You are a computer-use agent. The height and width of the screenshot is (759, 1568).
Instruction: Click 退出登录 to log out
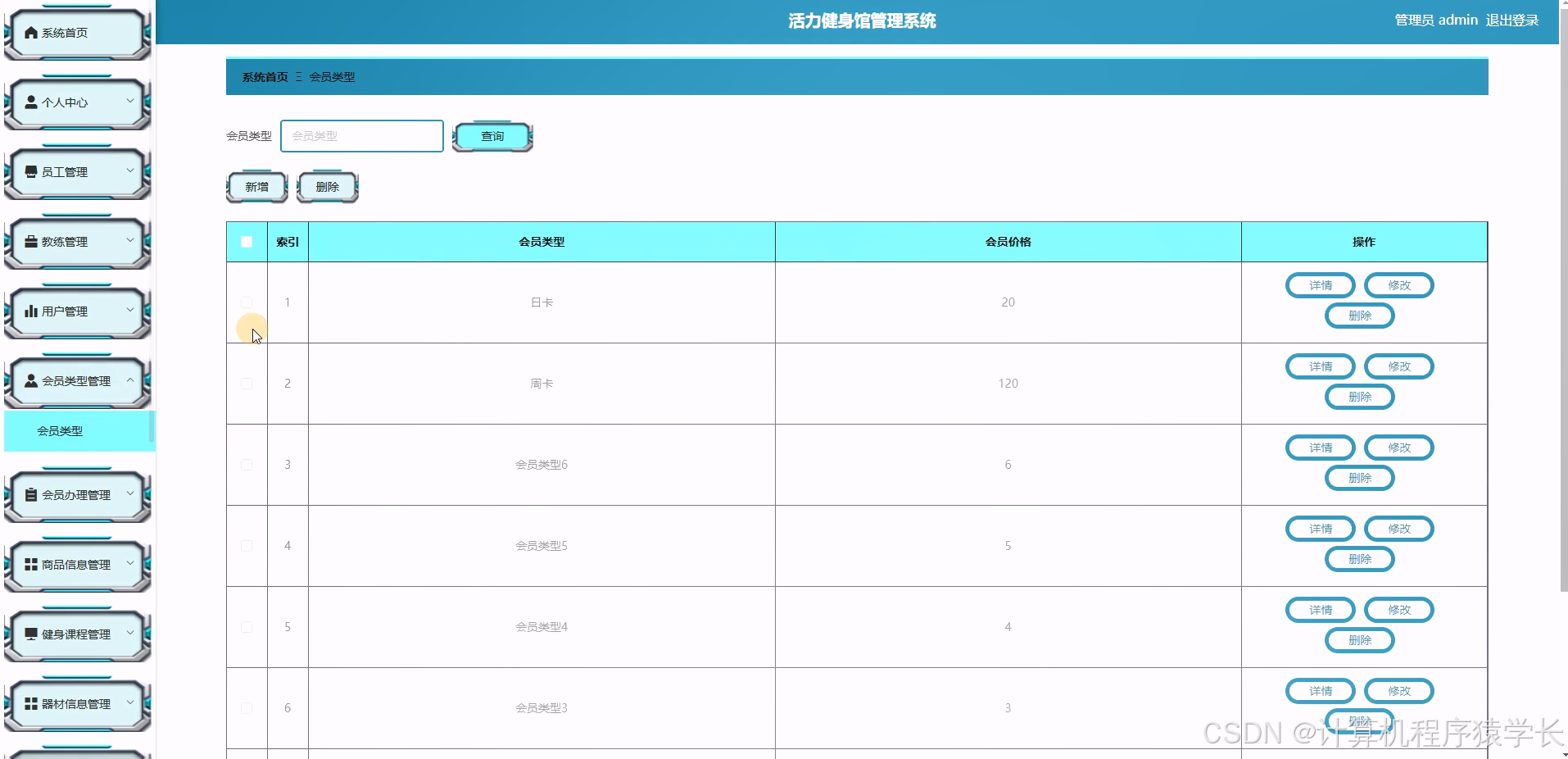[1512, 20]
